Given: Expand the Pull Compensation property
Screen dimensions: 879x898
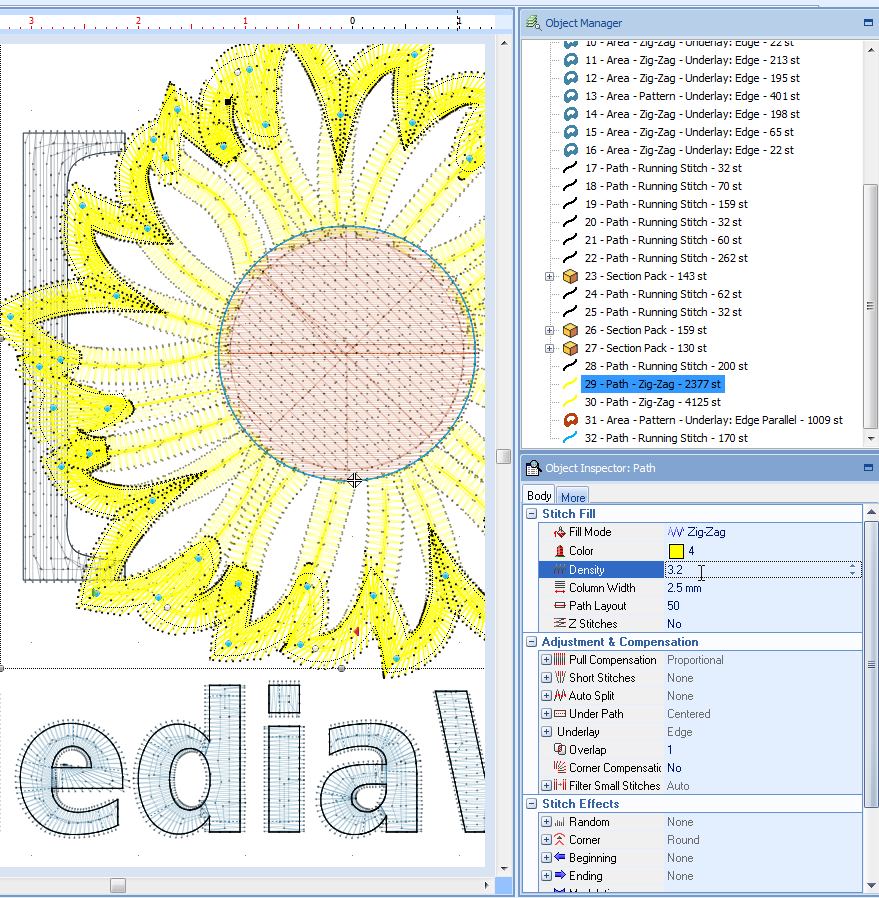Looking at the screenshot, I should (x=546, y=660).
